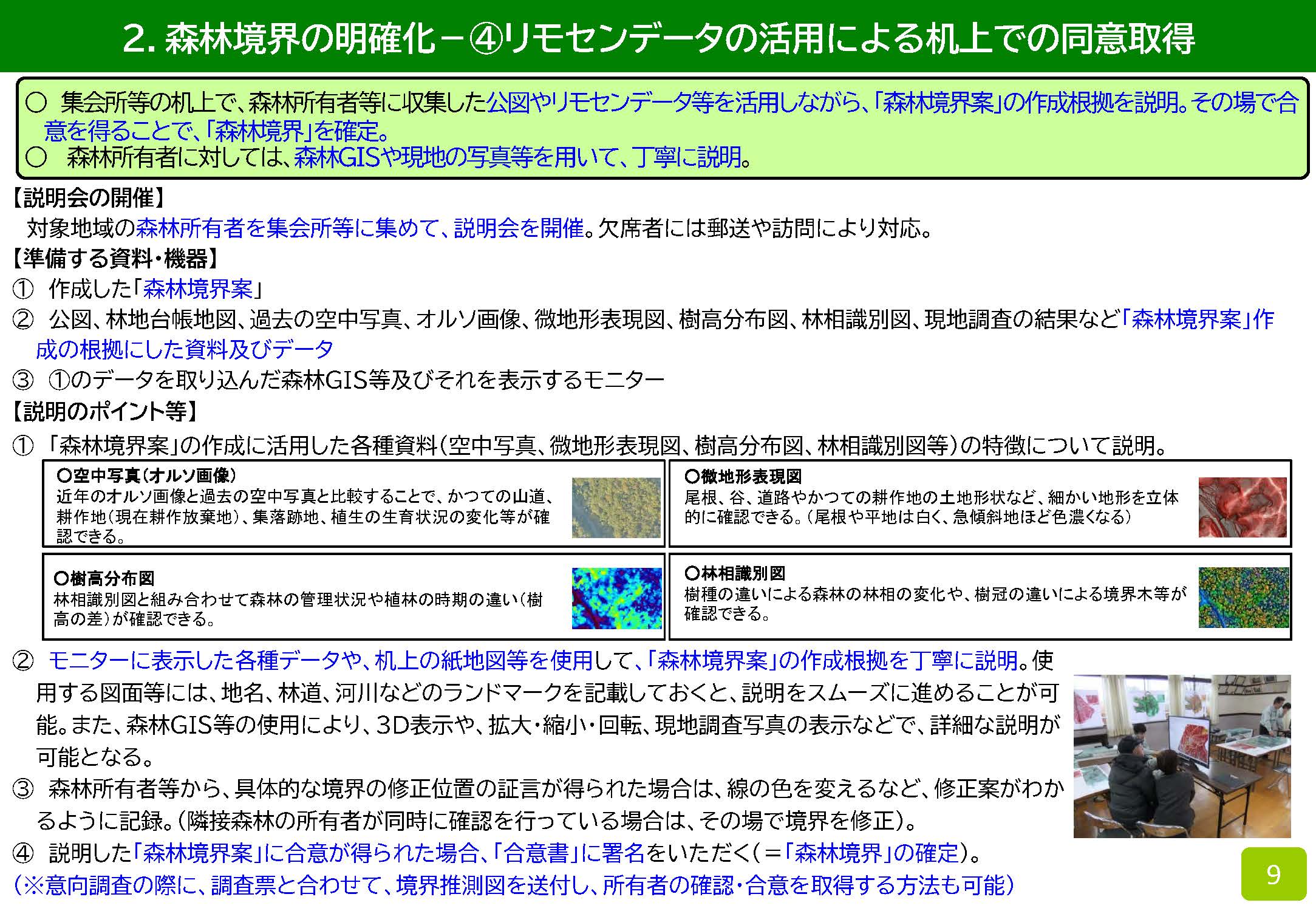Click the blue text 「森林境界案」 after 作成した
Image resolution: width=1316 pixels, height=911 pixels.
[x=198, y=289]
